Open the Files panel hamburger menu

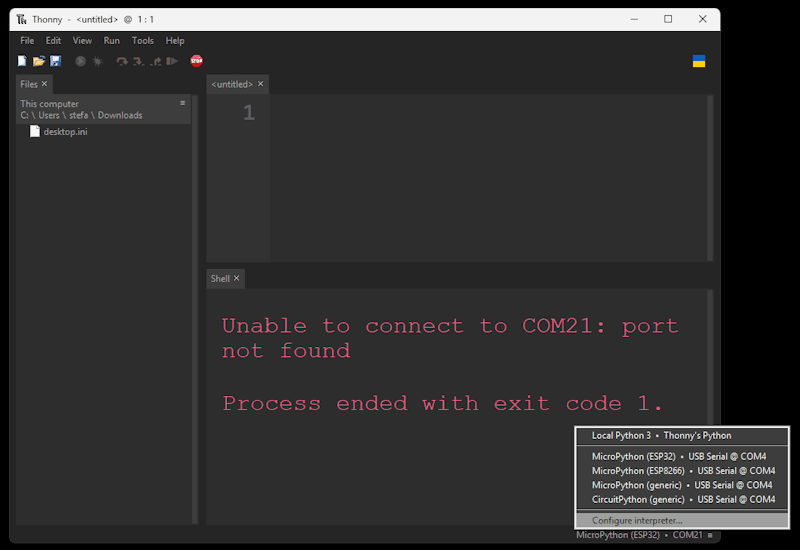[x=183, y=103]
